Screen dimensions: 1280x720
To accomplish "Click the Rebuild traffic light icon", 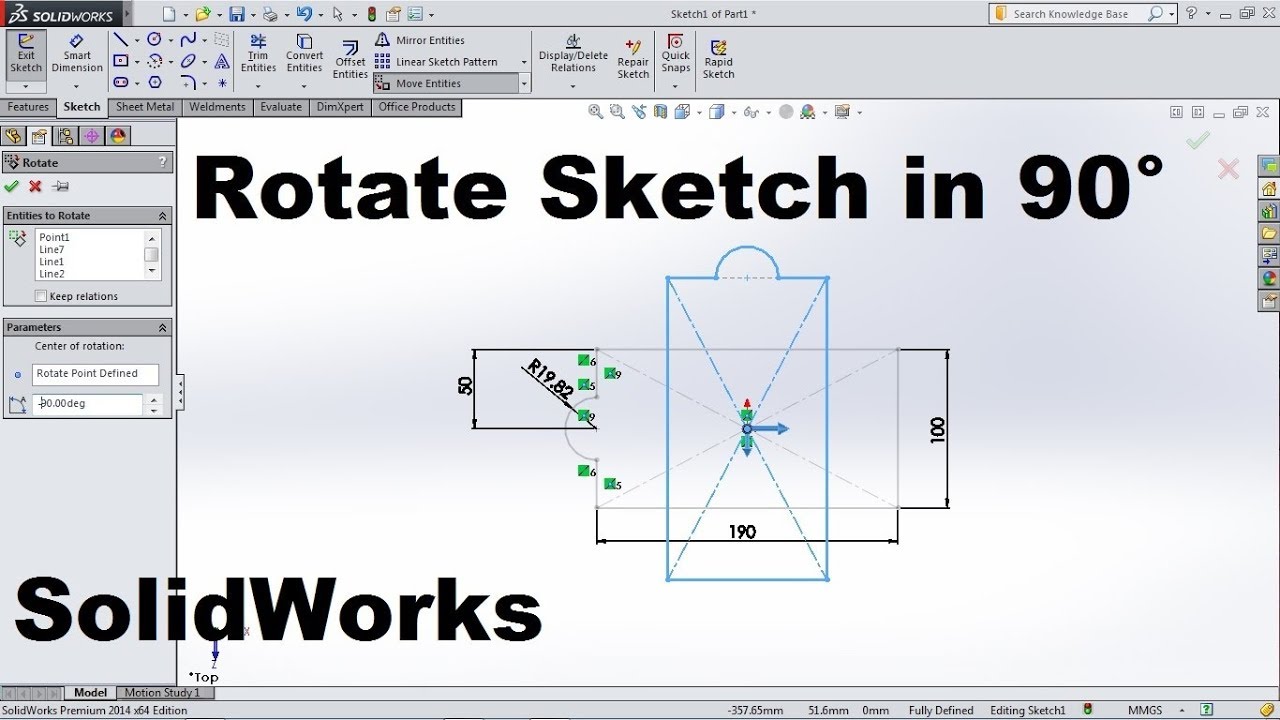I will 372,14.
